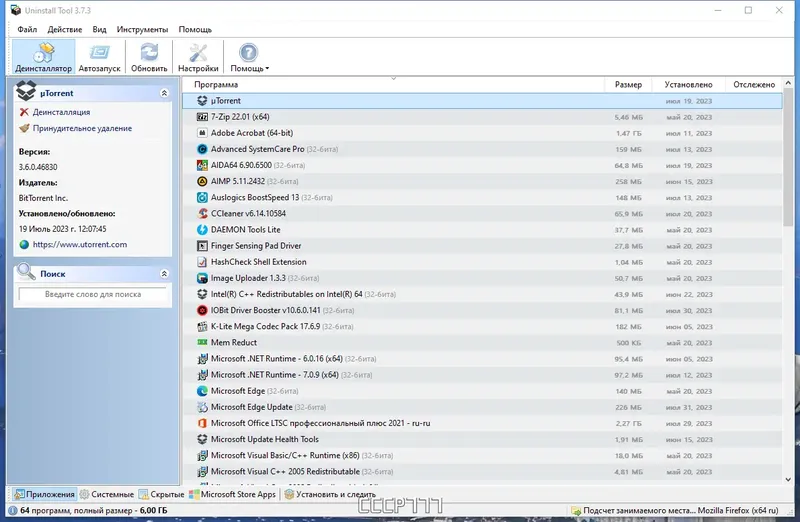Select the µTorrent row icon

pyautogui.click(x=202, y=101)
